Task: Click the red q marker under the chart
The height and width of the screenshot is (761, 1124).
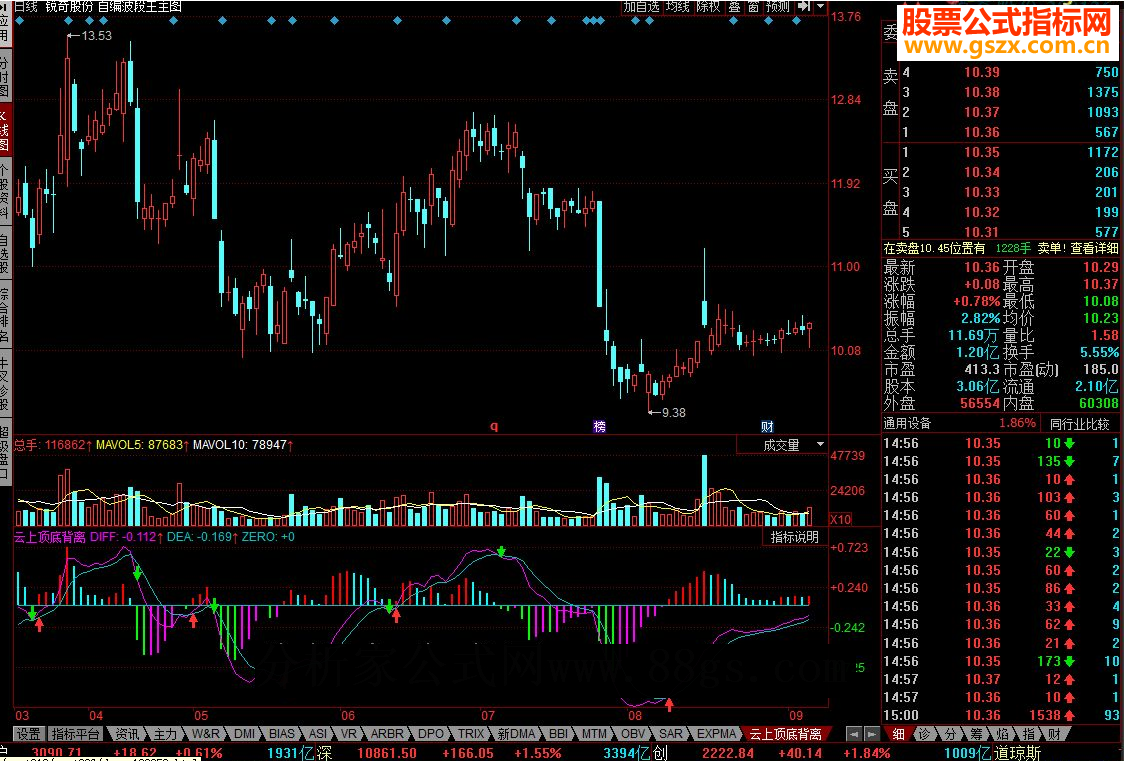Action: point(493,426)
